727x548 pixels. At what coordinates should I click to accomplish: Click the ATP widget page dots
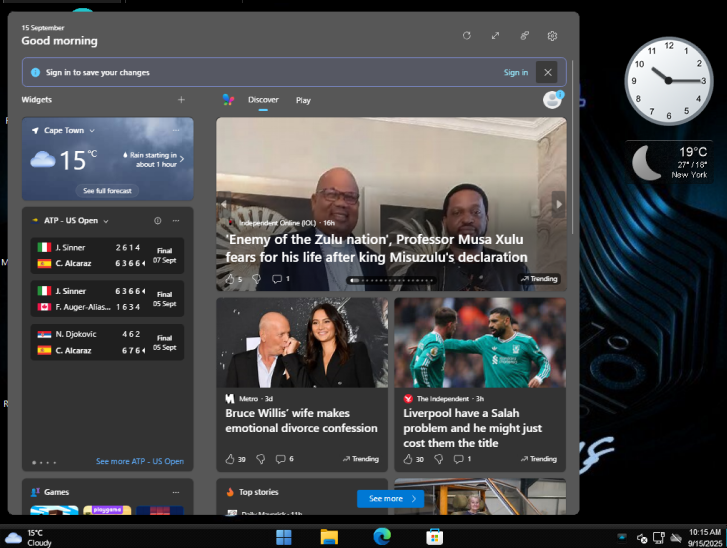[x=44, y=462]
